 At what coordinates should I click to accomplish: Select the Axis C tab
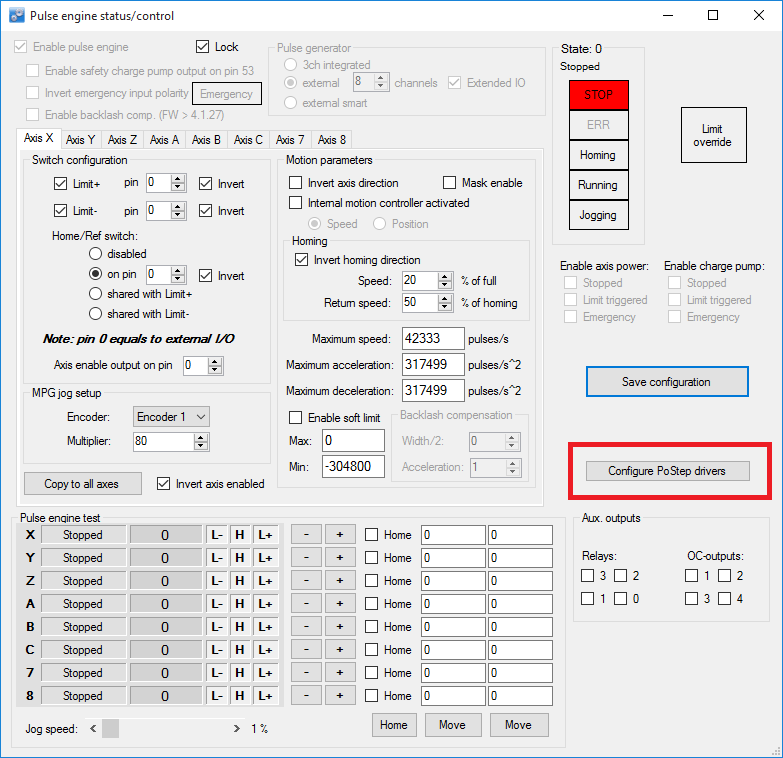click(x=248, y=140)
